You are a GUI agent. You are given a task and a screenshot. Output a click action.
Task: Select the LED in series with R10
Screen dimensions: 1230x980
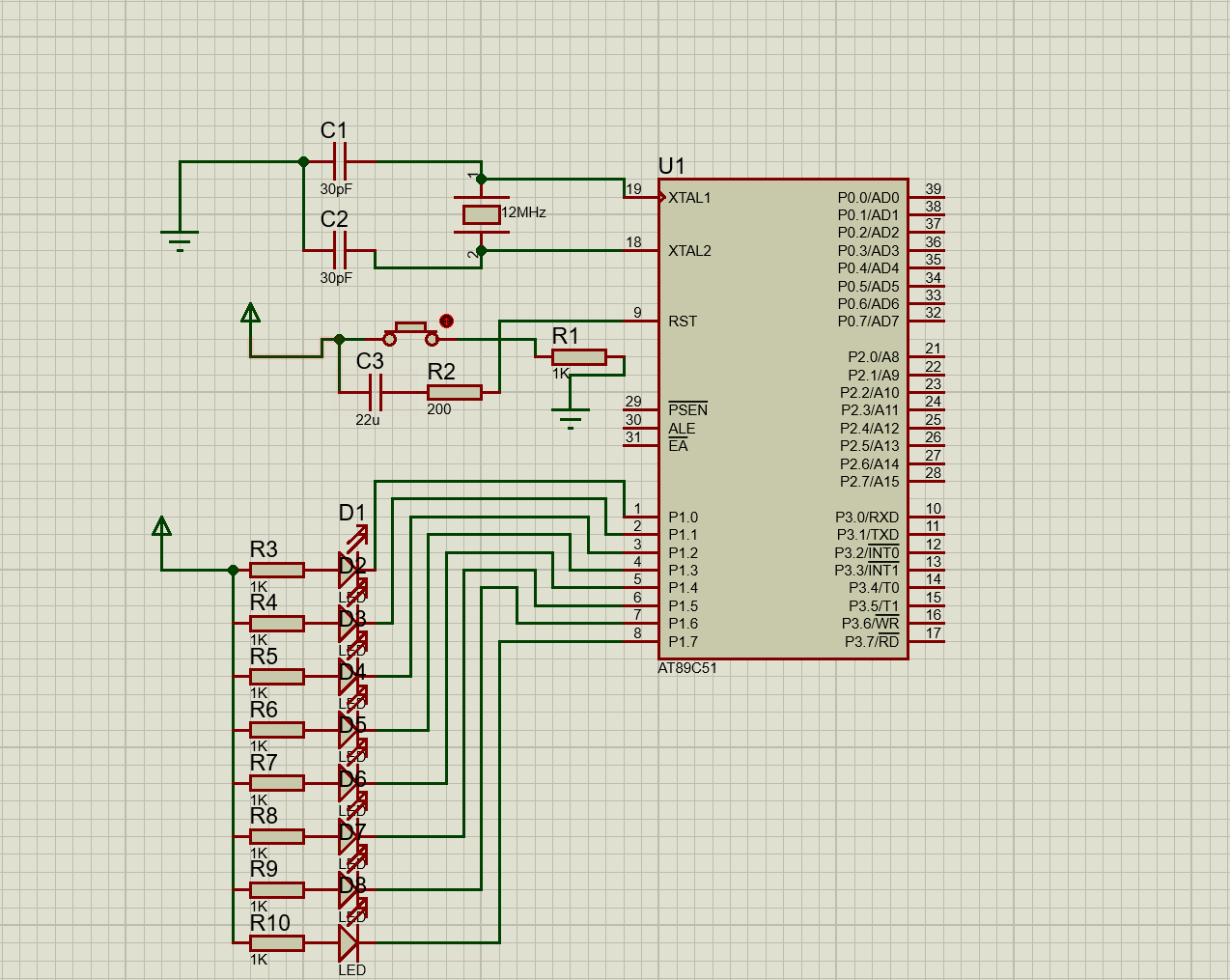349,943
